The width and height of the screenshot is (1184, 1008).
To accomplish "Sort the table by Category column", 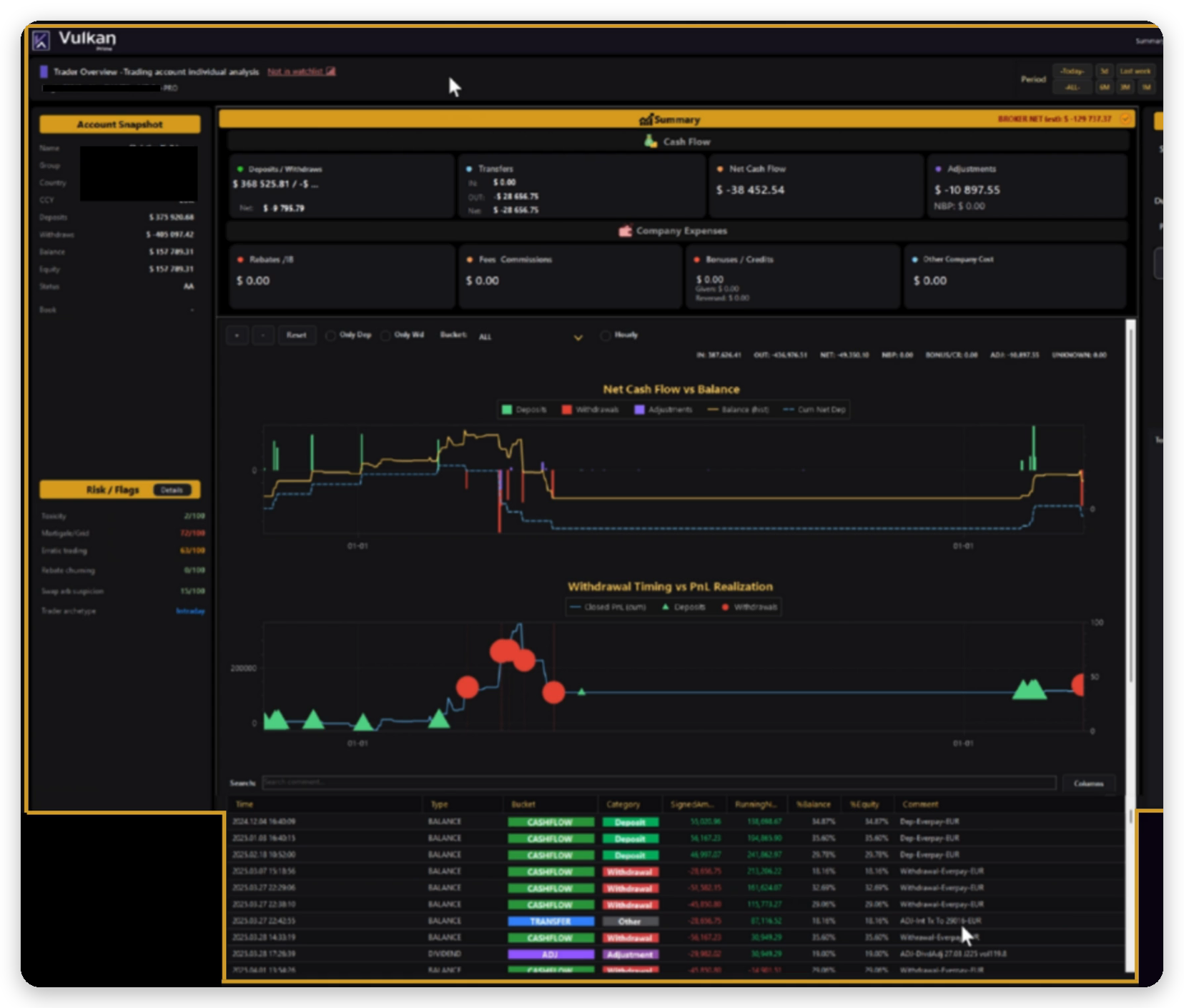I will click(623, 804).
